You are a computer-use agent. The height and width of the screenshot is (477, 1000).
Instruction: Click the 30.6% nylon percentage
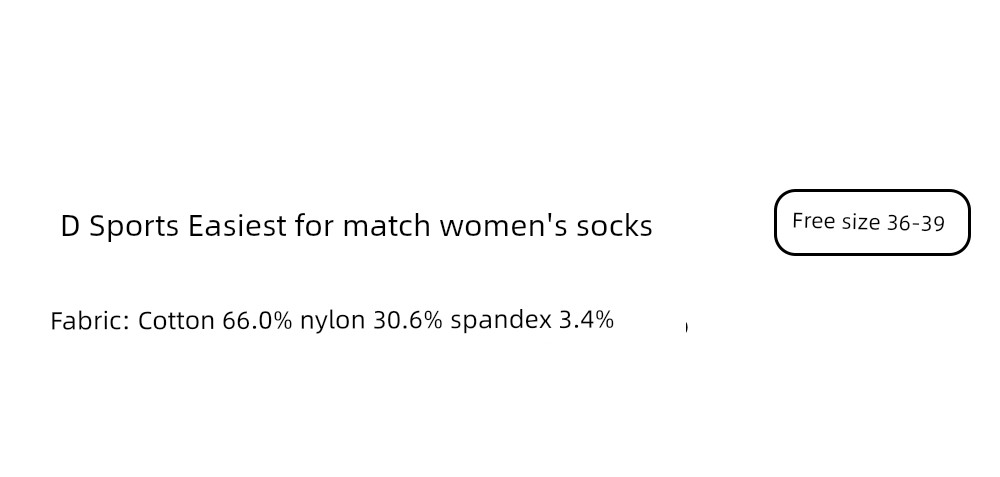pos(408,320)
